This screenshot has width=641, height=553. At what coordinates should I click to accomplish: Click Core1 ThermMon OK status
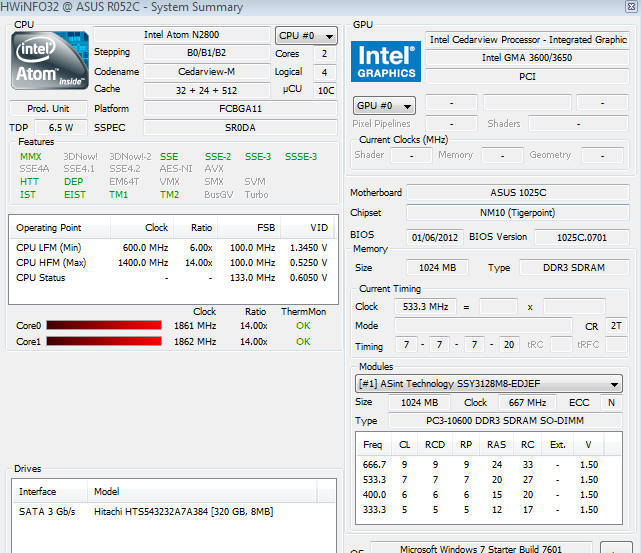tap(303, 342)
